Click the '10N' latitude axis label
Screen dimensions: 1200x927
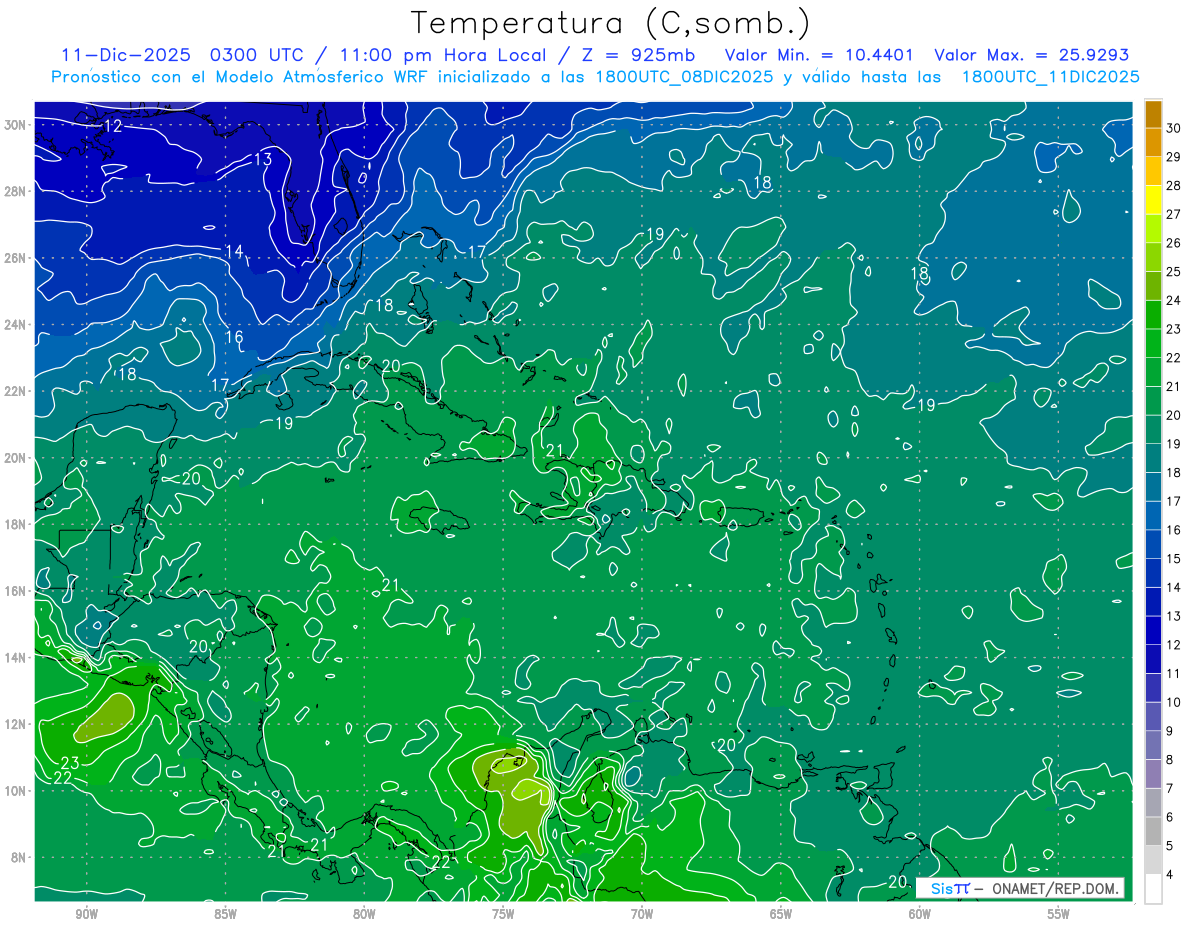(x=16, y=791)
